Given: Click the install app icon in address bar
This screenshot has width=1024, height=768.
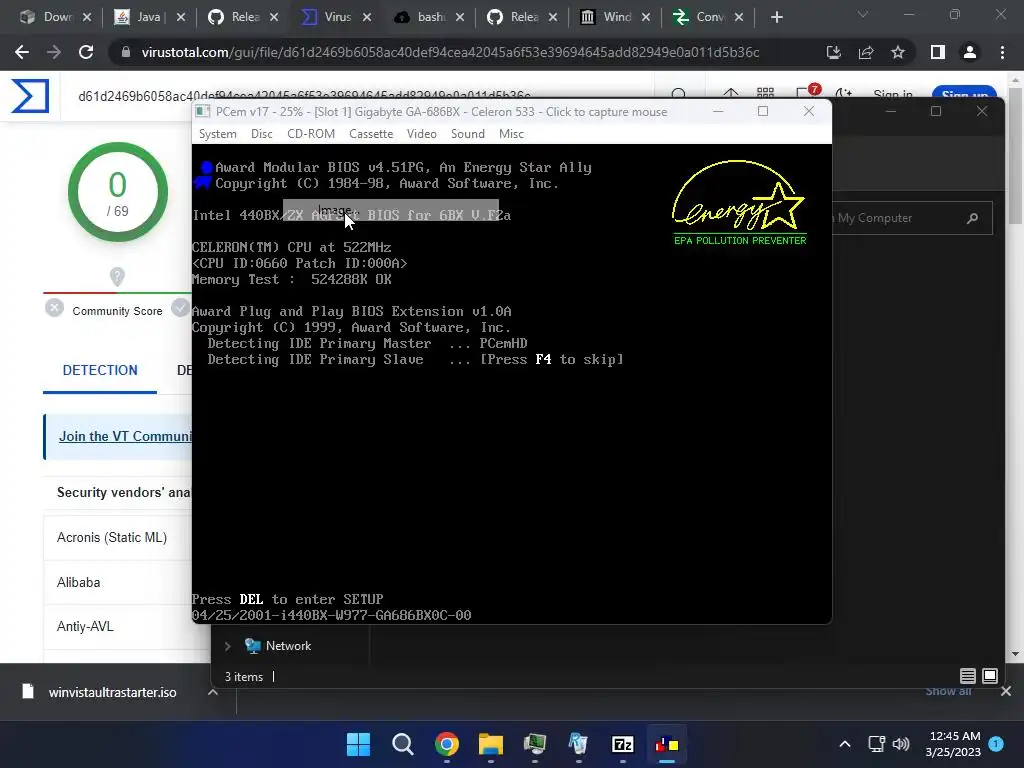Looking at the screenshot, I should [x=833, y=52].
